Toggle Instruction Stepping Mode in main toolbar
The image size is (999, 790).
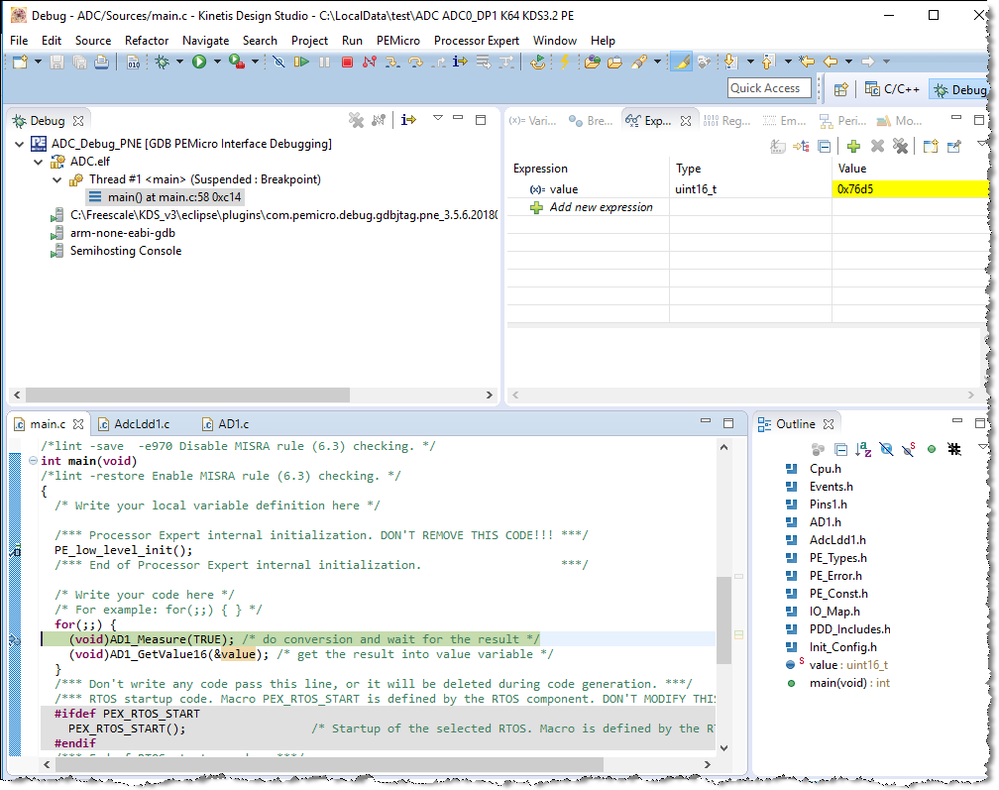click(460, 62)
